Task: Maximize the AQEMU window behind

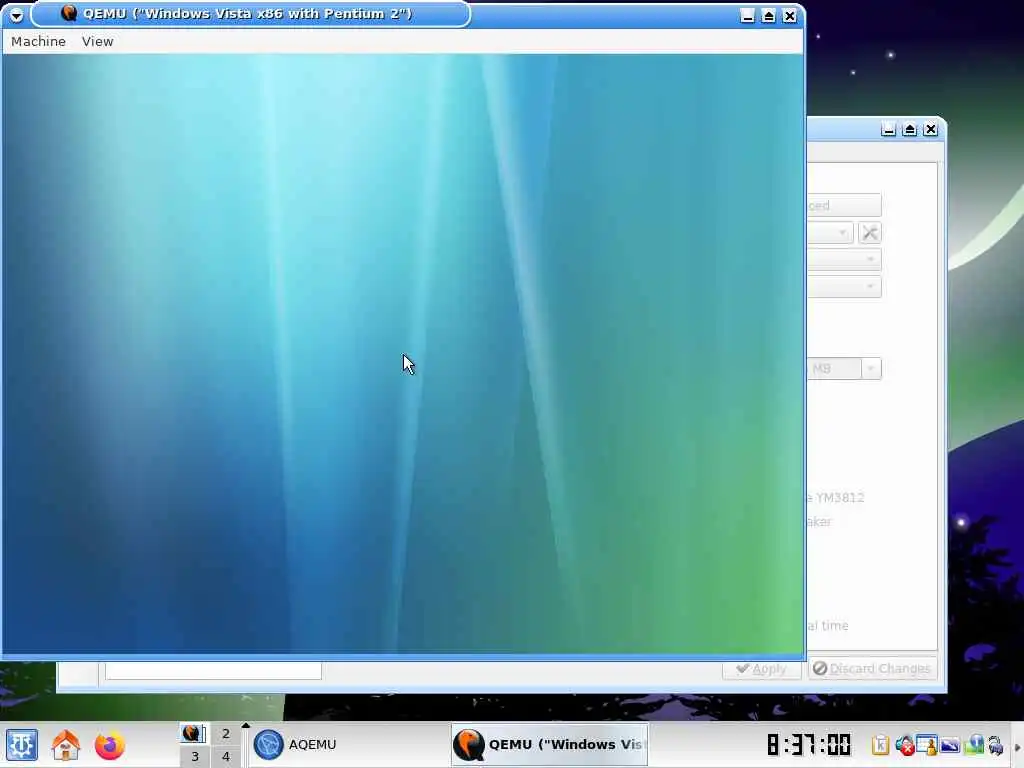Action: coord(910,129)
